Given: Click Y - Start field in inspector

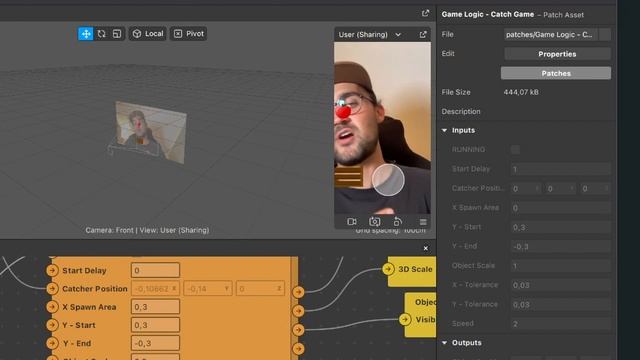Looking at the screenshot, I should point(560,227).
